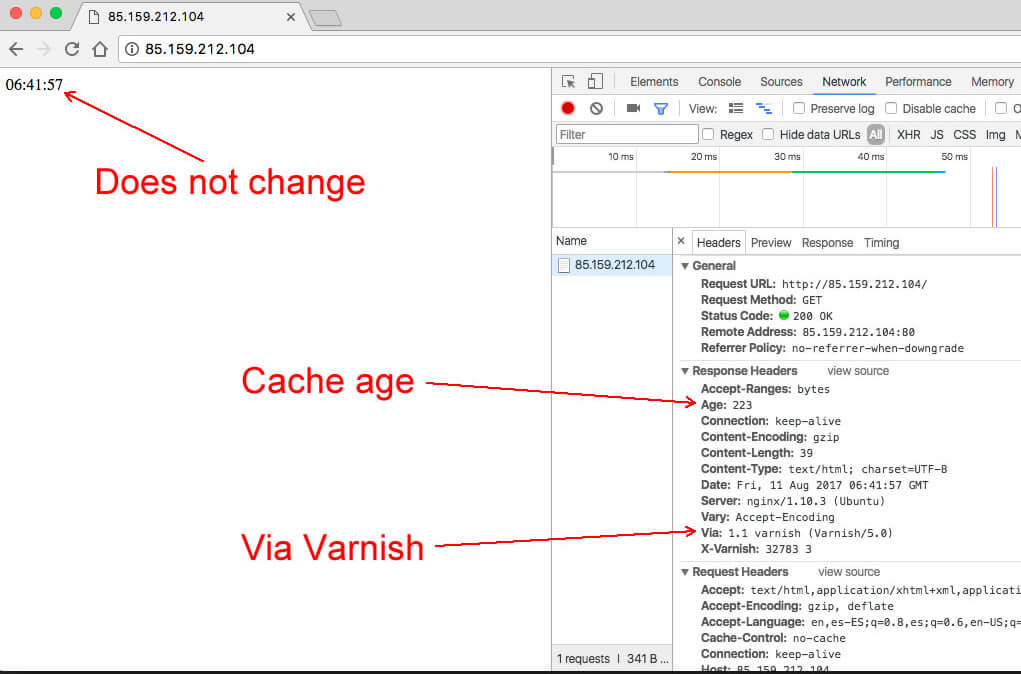The height and width of the screenshot is (674, 1021).
Task: Click view source next to Request Headers
Action: [848, 572]
